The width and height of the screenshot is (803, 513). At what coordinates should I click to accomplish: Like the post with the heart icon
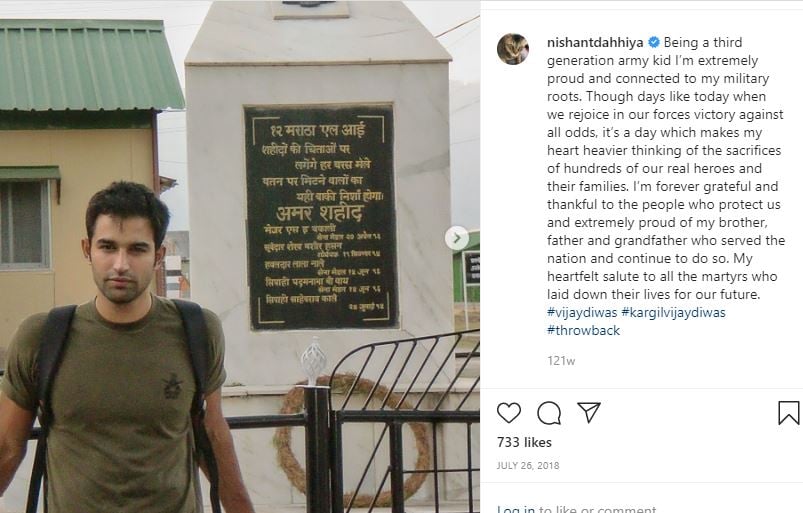pyautogui.click(x=509, y=413)
